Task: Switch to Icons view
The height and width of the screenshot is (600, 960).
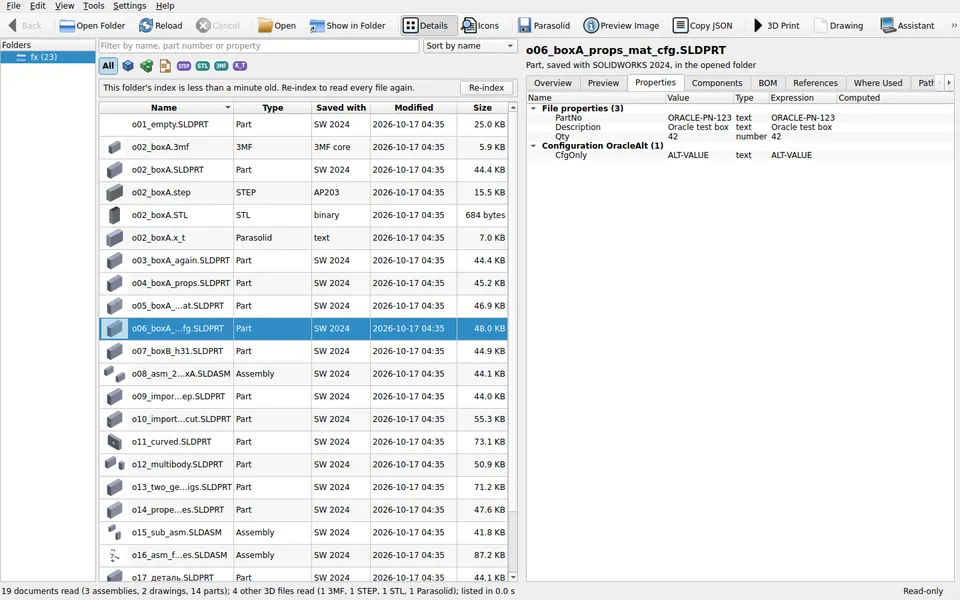Action: coord(480,26)
